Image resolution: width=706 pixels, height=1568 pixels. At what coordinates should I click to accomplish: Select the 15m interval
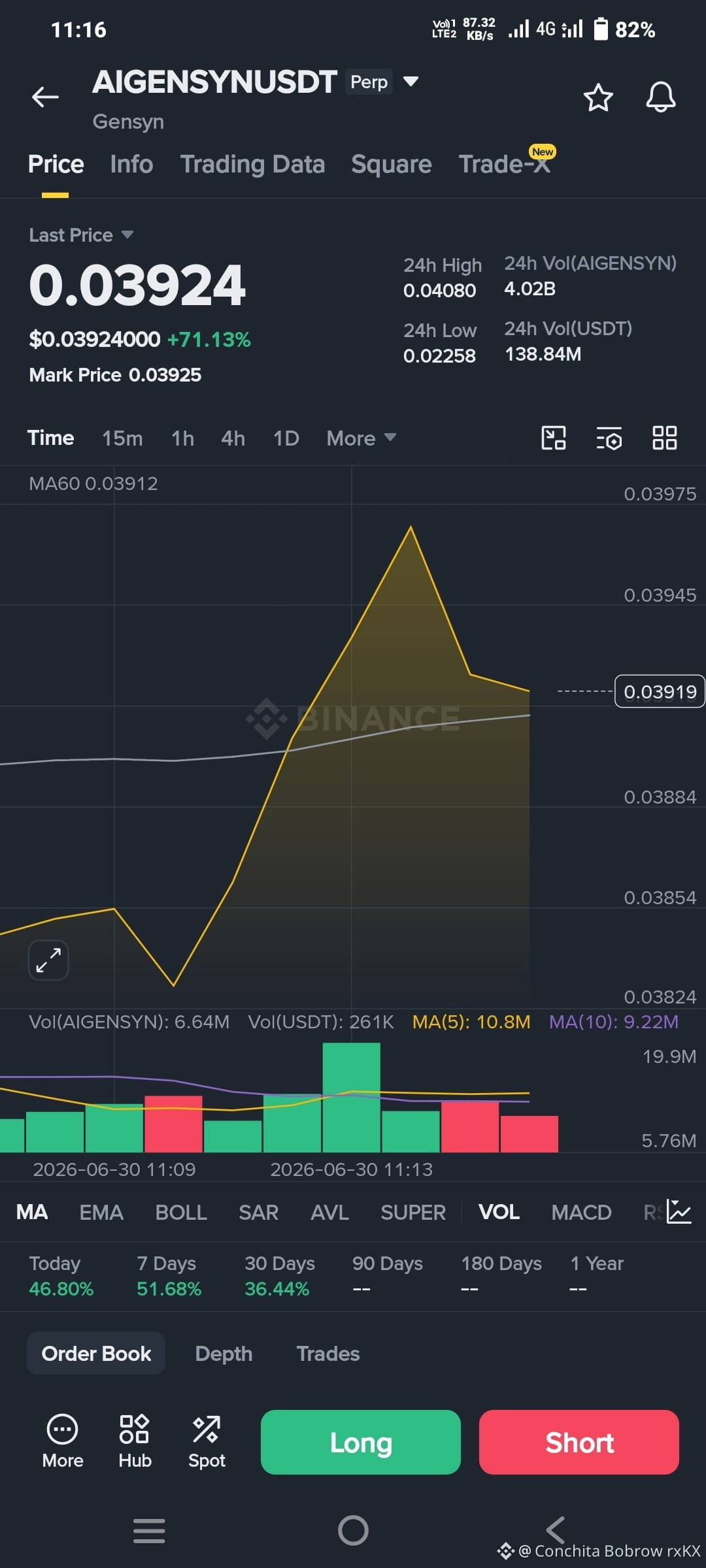(x=122, y=438)
